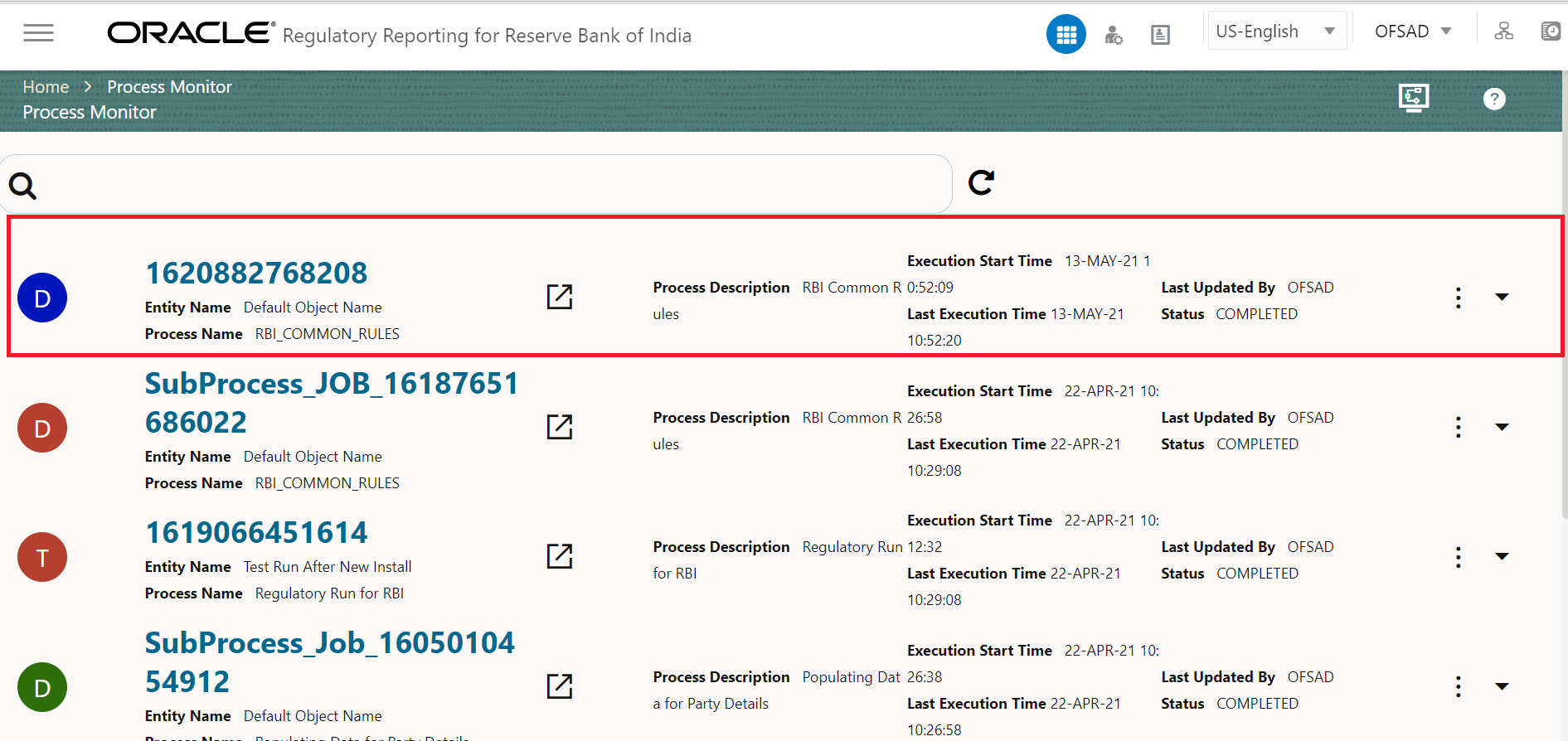
Task: Go to Home breadcrumb link
Action: point(46,87)
